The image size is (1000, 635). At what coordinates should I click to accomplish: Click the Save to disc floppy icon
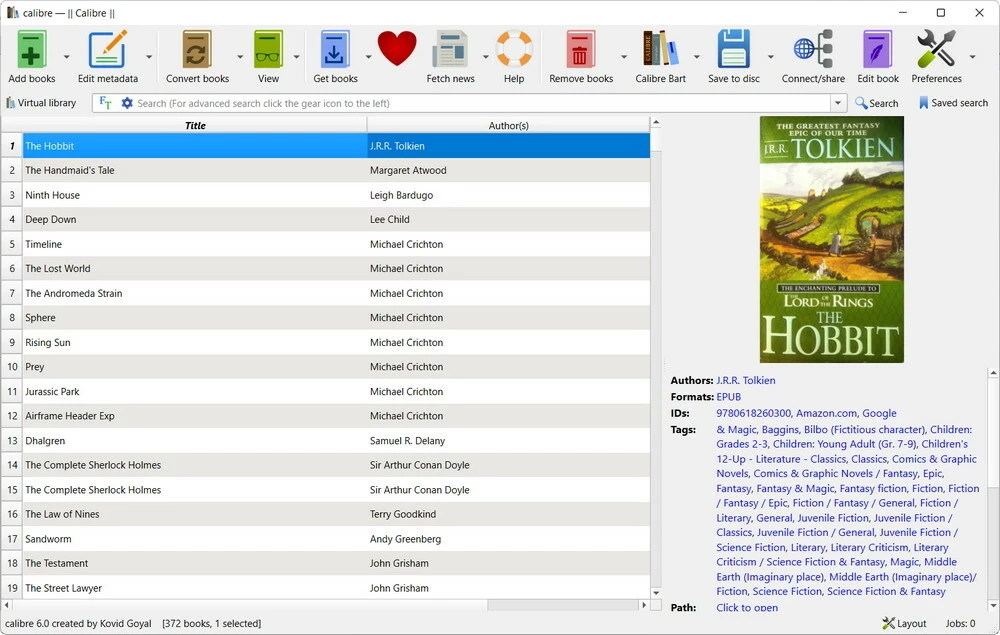click(x=733, y=50)
